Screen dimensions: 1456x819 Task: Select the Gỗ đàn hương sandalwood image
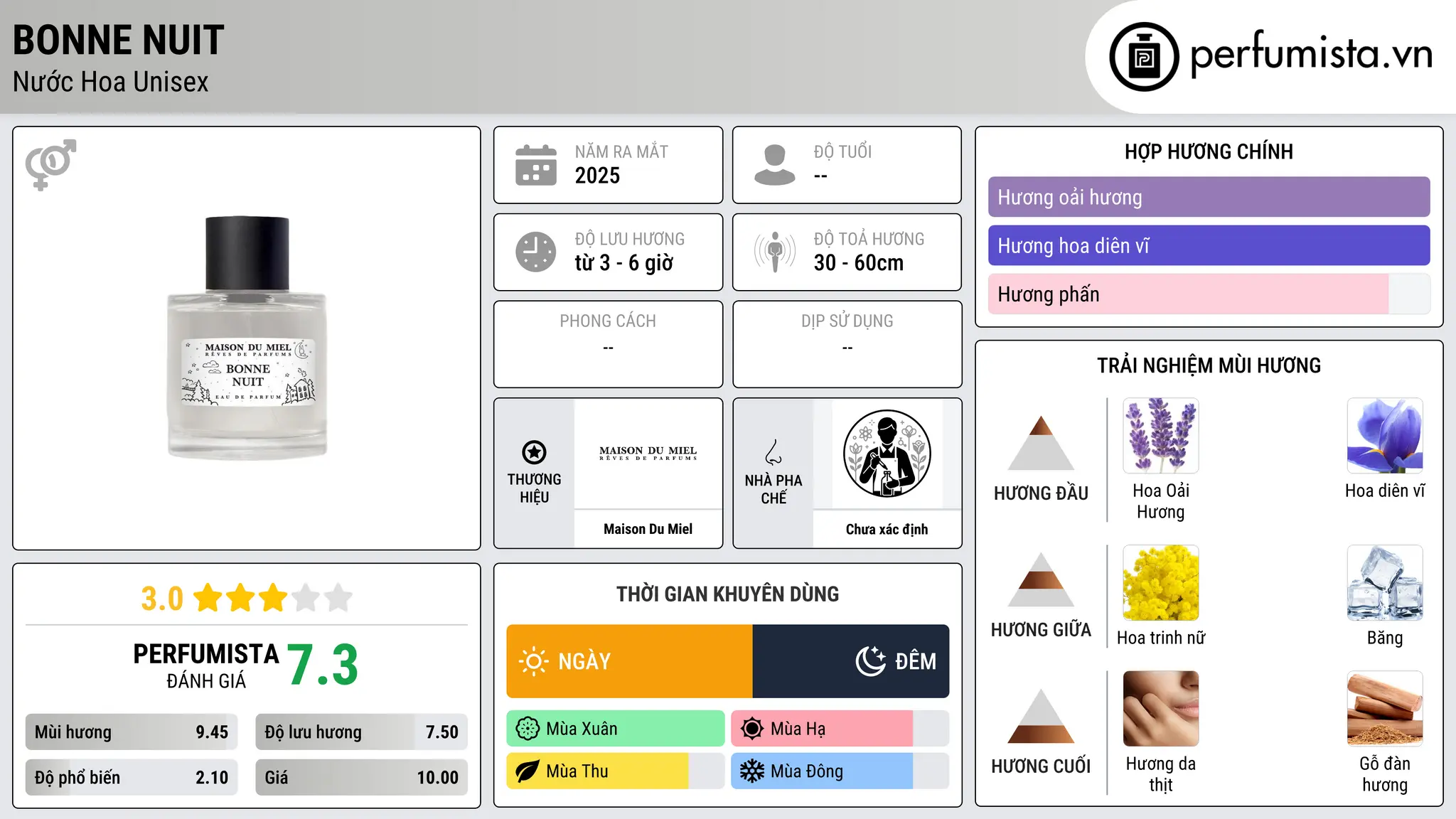(1385, 709)
